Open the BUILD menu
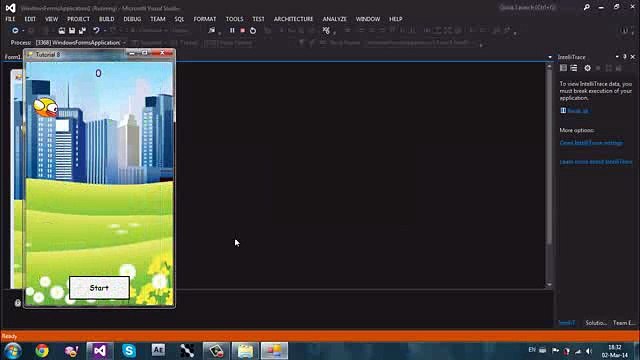Viewport: 640px width, 360px height. click(107, 19)
